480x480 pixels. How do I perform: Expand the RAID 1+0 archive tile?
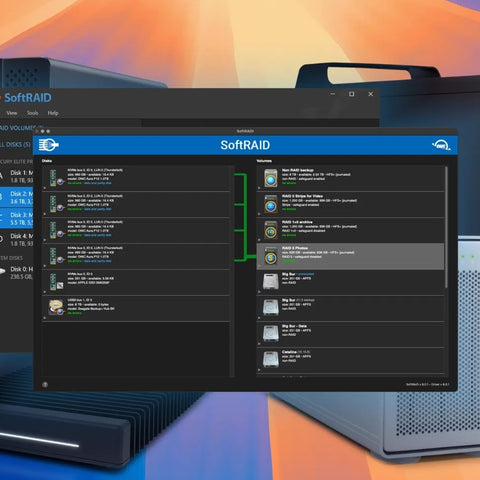(259, 240)
